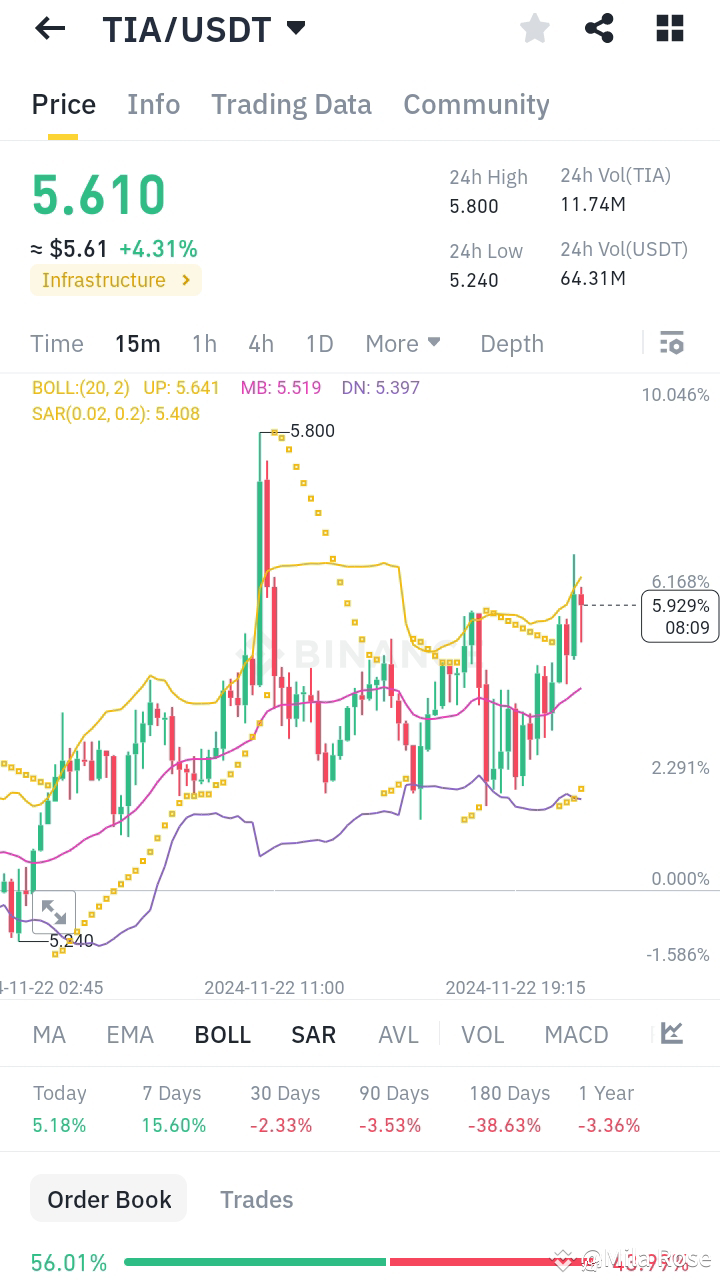The width and height of the screenshot is (720, 1281).
Task: Click the back arrow to leave the chart
Action: click(48, 28)
